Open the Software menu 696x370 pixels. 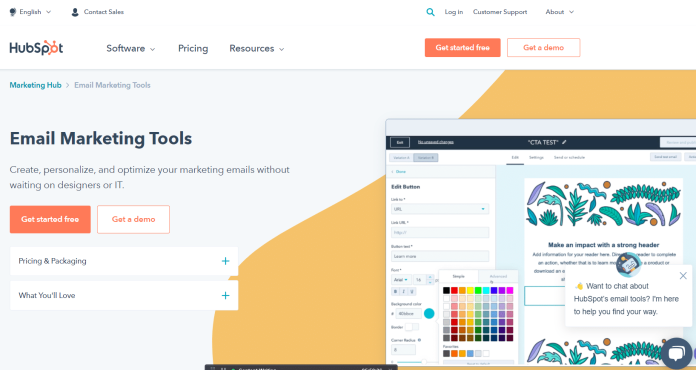point(130,48)
